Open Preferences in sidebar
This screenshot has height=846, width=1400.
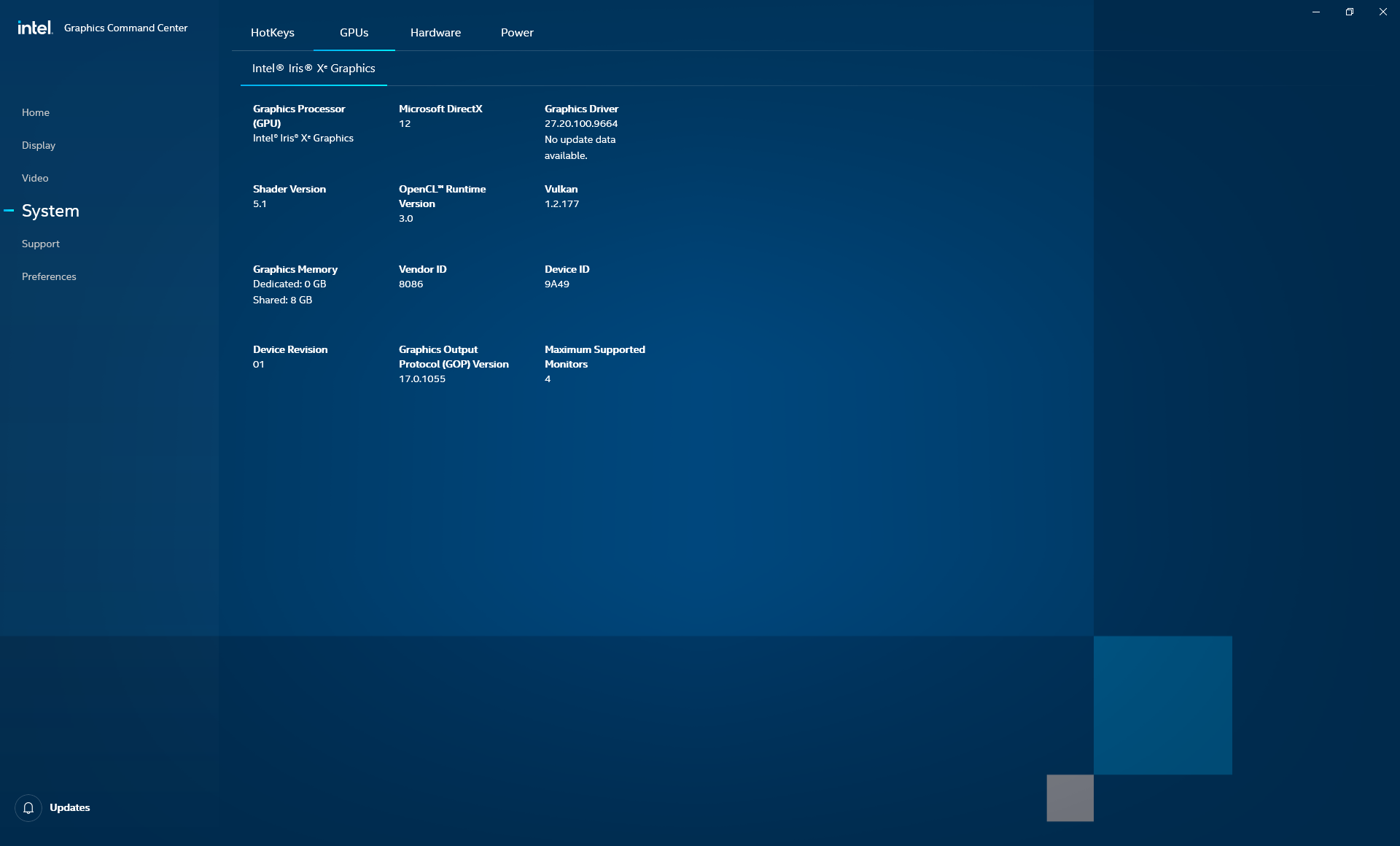pos(49,276)
